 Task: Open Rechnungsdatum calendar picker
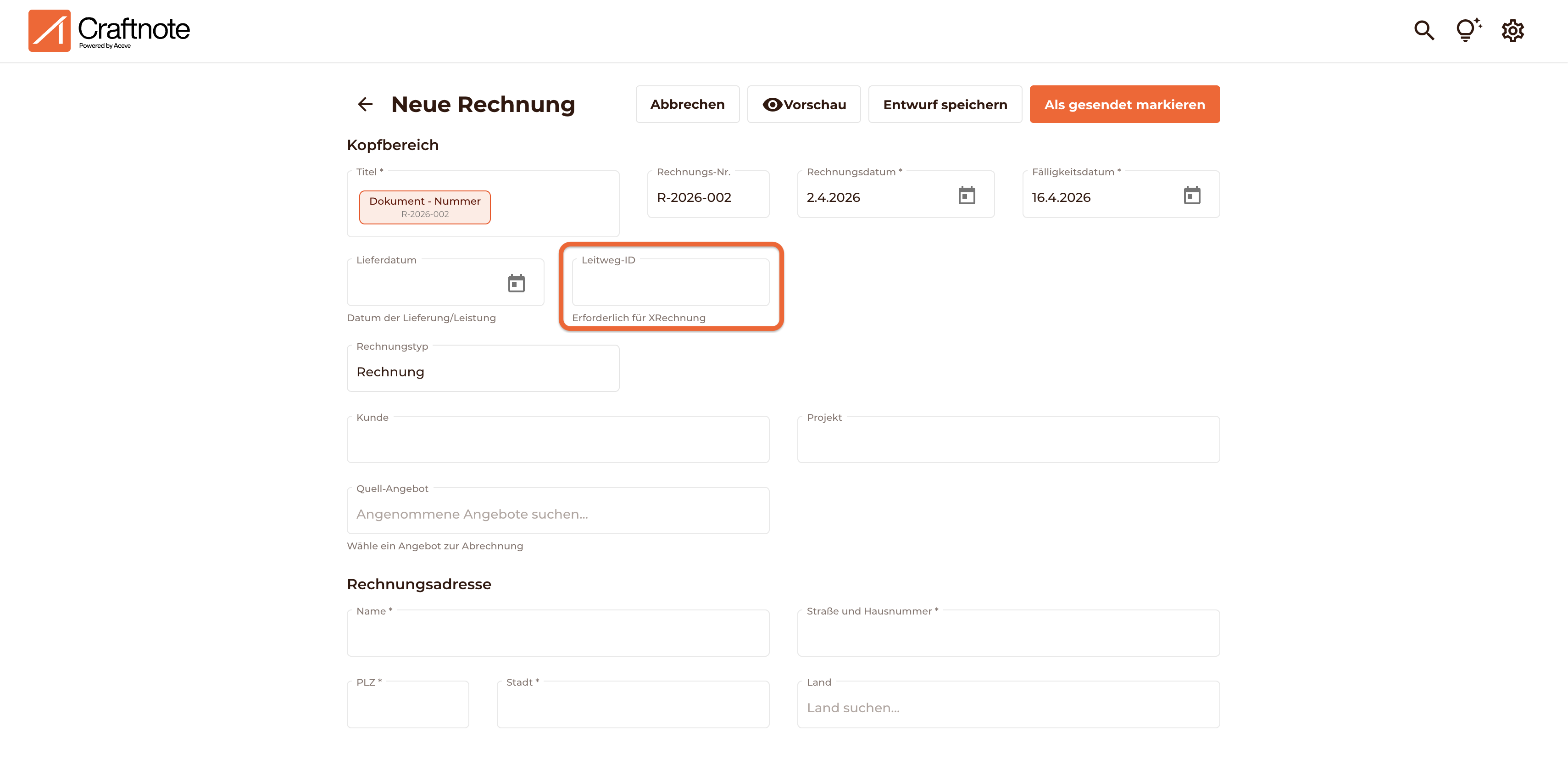click(967, 196)
